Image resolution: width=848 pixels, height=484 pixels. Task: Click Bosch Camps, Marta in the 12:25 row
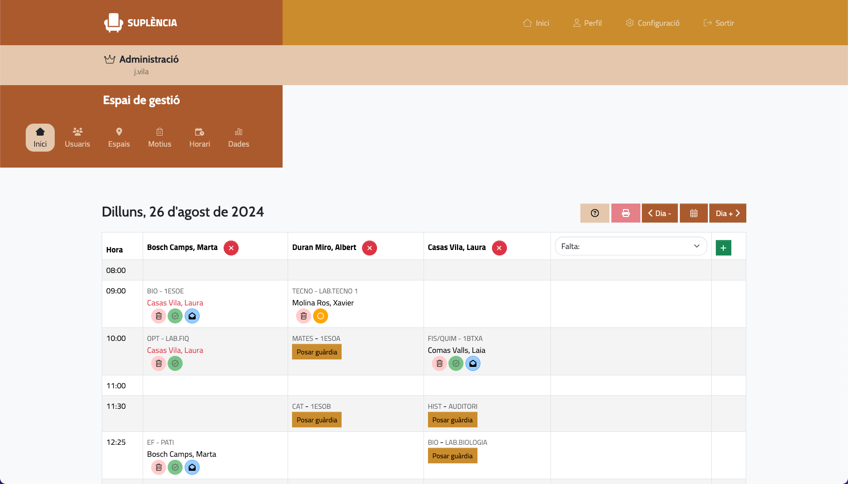[181, 454]
